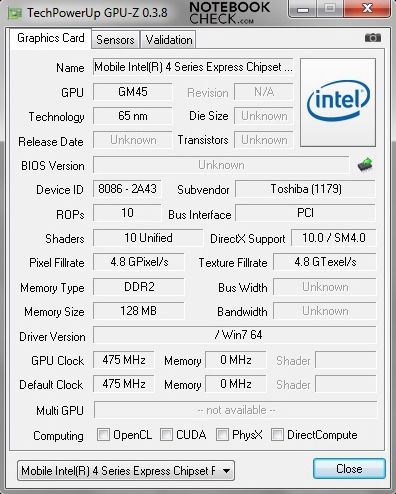This screenshot has width=396, height=494.
Task: Click the GPU-Z title bar app icon
Action: point(15,13)
